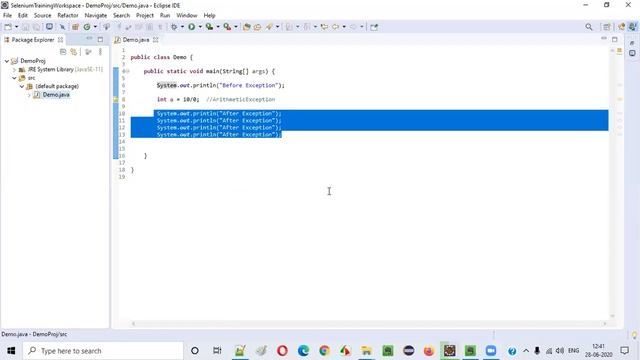The height and width of the screenshot is (360, 640).
Task: Open the Help menu
Action: [209, 16]
